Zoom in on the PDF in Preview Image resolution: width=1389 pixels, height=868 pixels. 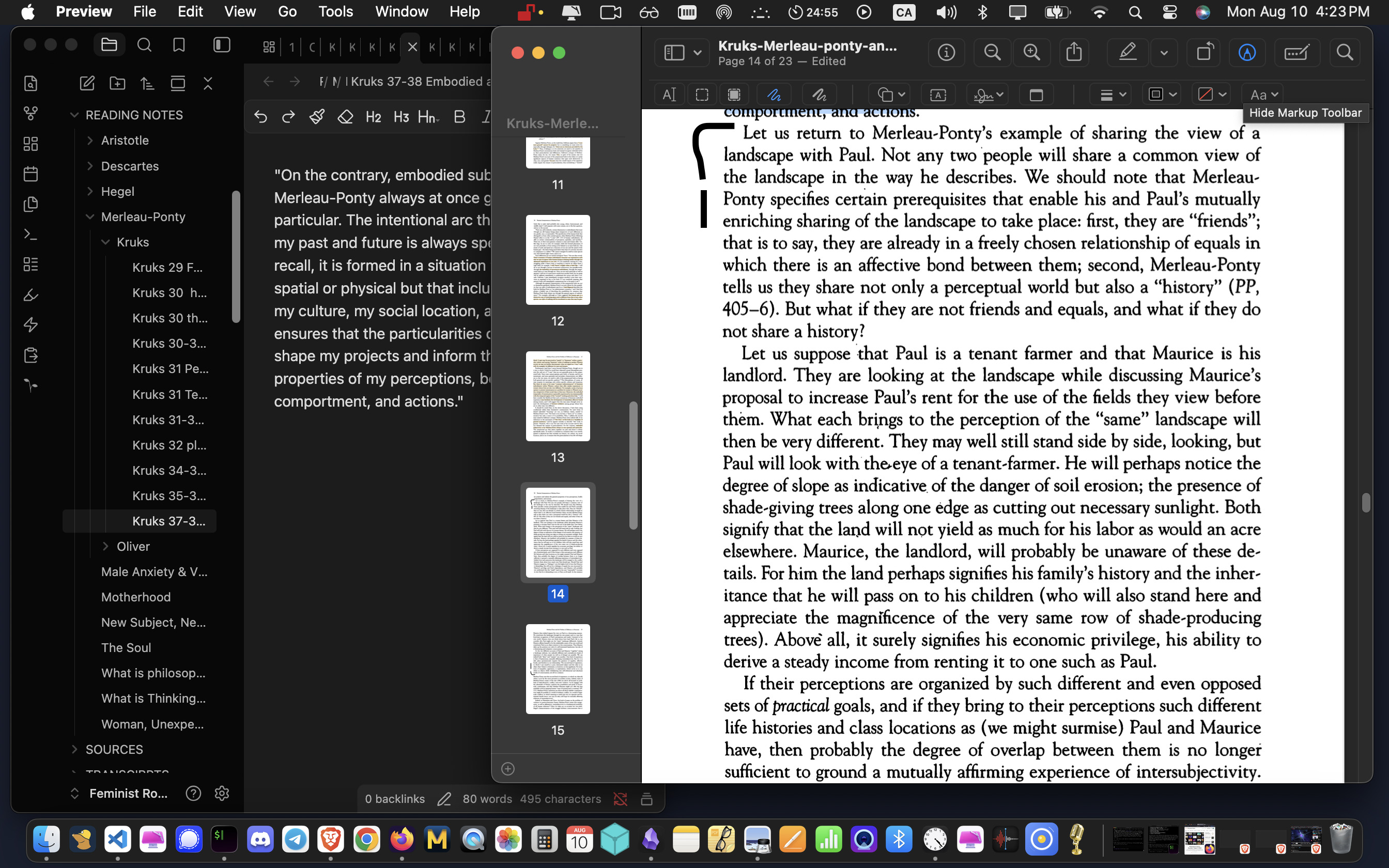pos(1032,53)
